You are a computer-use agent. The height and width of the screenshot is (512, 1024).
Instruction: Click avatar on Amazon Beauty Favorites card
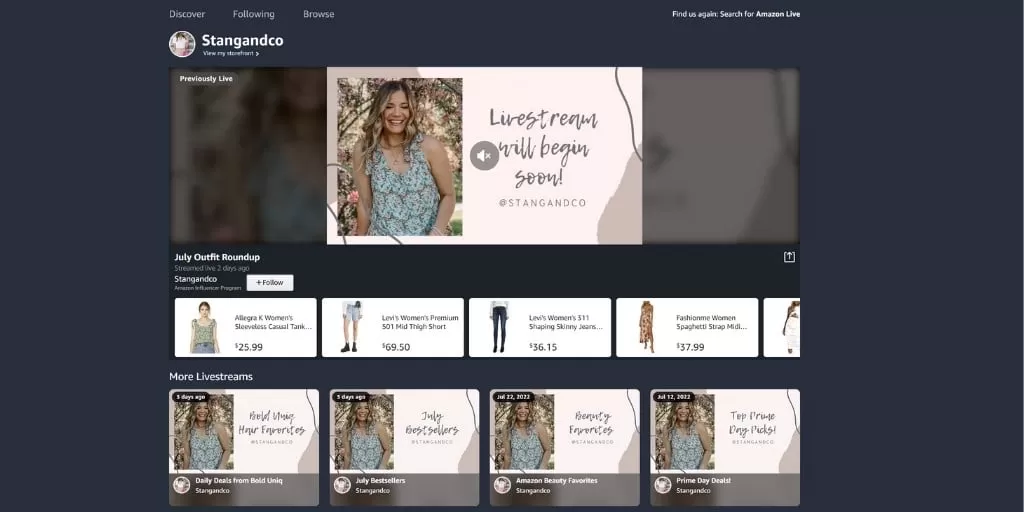(x=502, y=485)
